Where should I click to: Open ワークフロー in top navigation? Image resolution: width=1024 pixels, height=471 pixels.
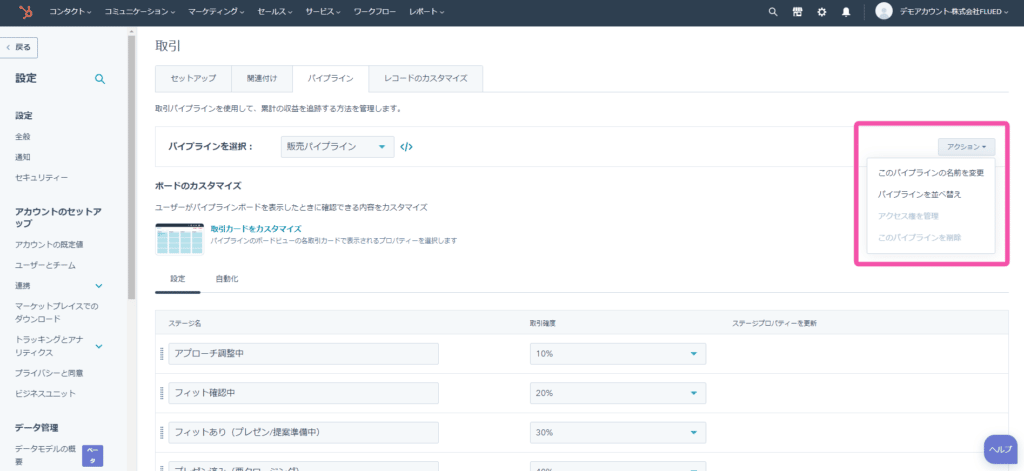(x=375, y=12)
